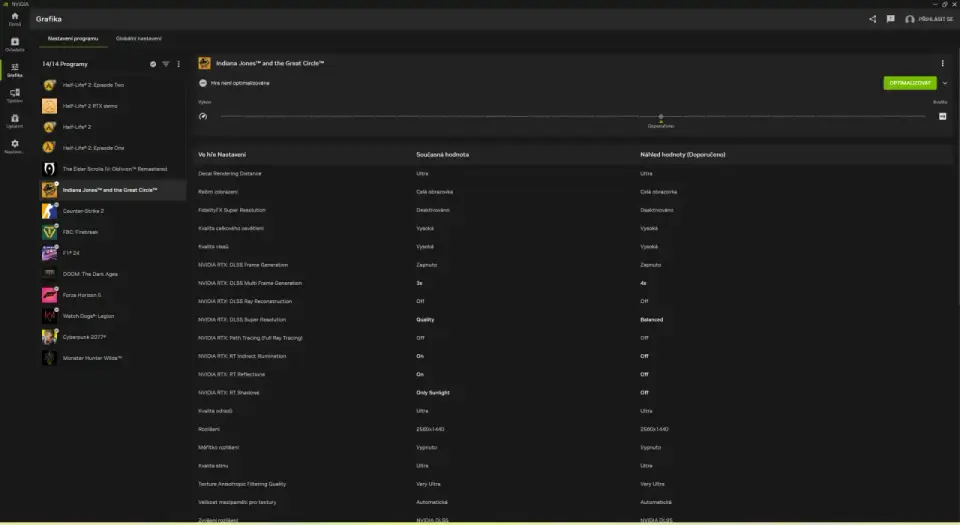This screenshot has width=960, height=525.
Task: Click Indiana Jones header game icon
Action: (204, 63)
